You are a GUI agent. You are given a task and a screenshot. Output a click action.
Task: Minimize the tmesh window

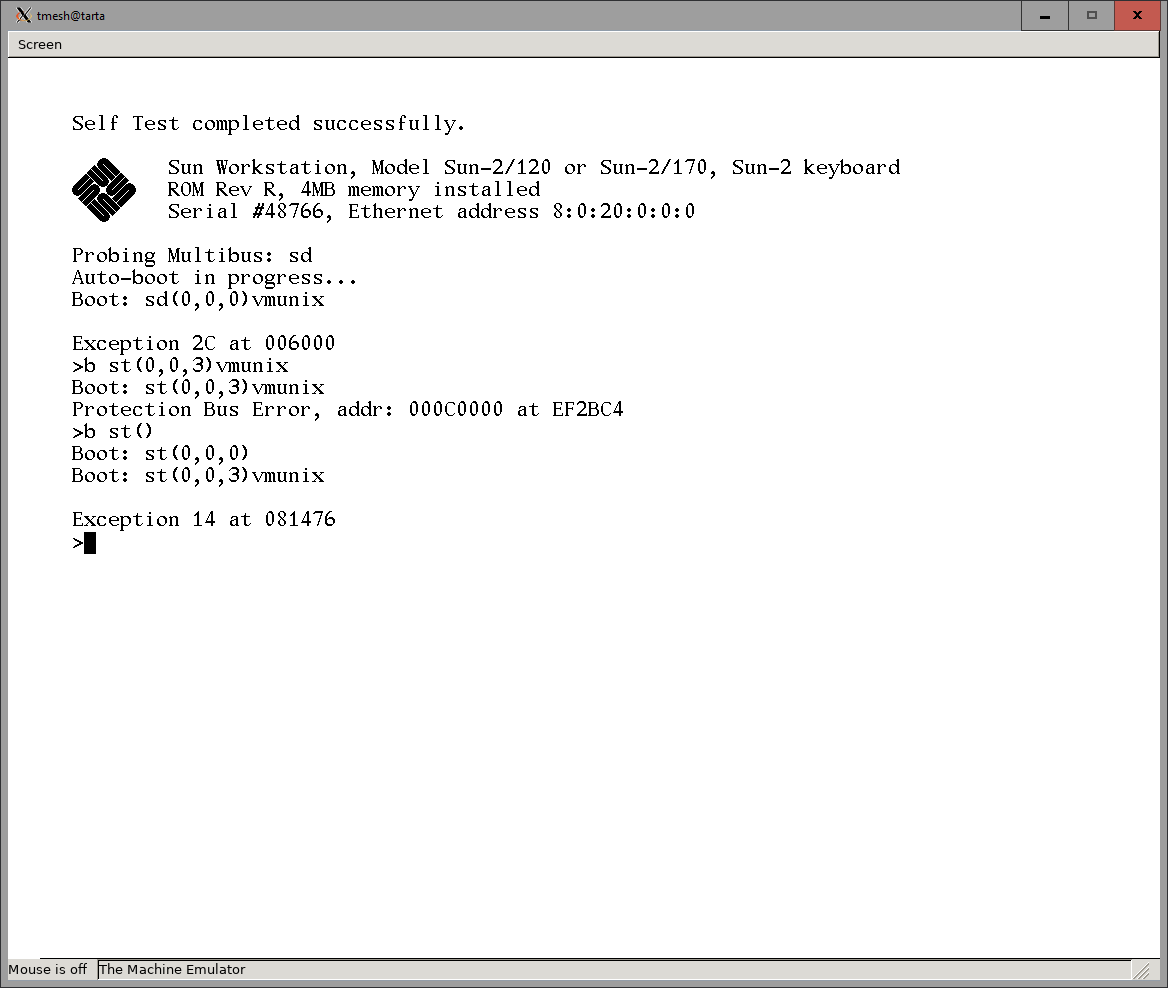[x=1045, y=15]
